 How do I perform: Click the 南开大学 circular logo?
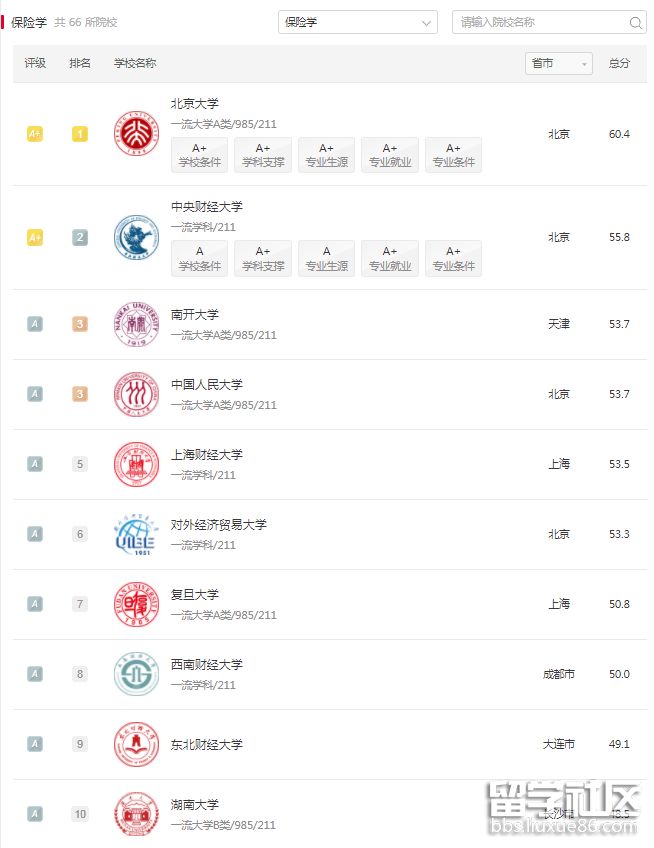pyautogui.click(x=136, y=324)
